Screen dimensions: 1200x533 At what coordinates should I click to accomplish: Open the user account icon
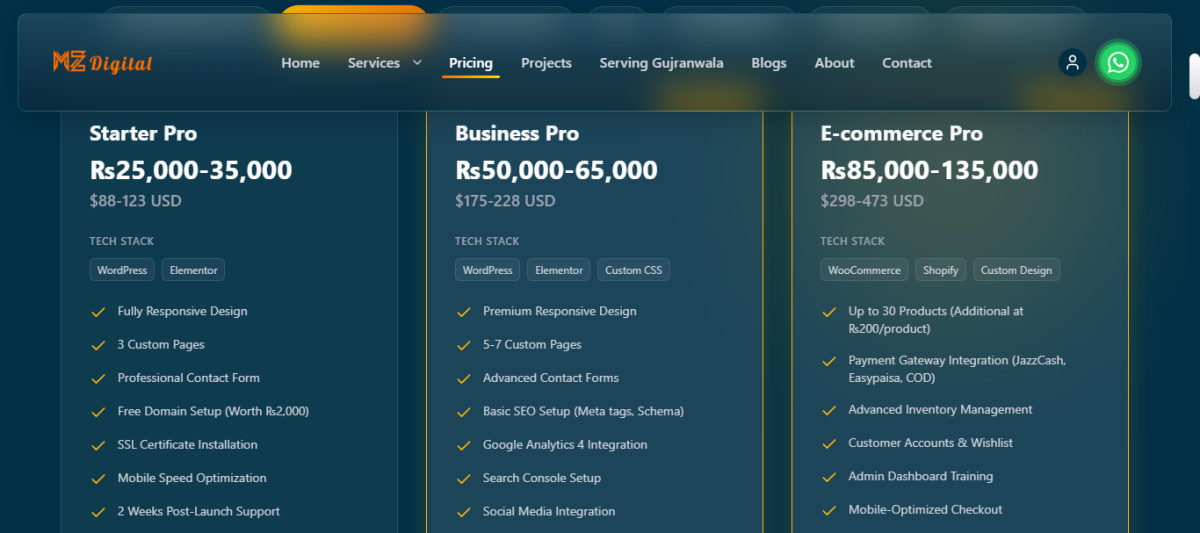pos(1072,63)
